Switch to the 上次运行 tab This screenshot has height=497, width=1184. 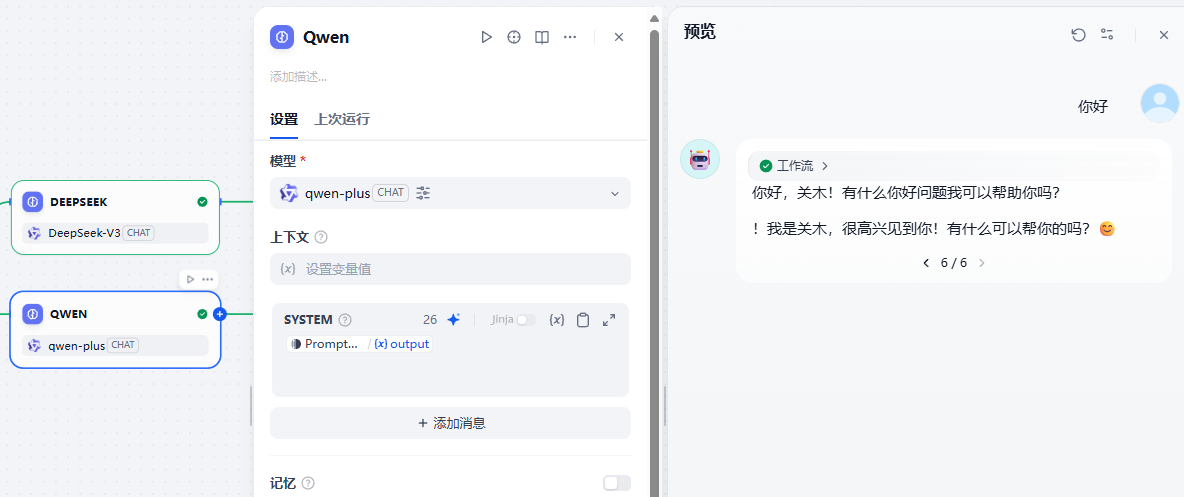(x=342, y=119)
